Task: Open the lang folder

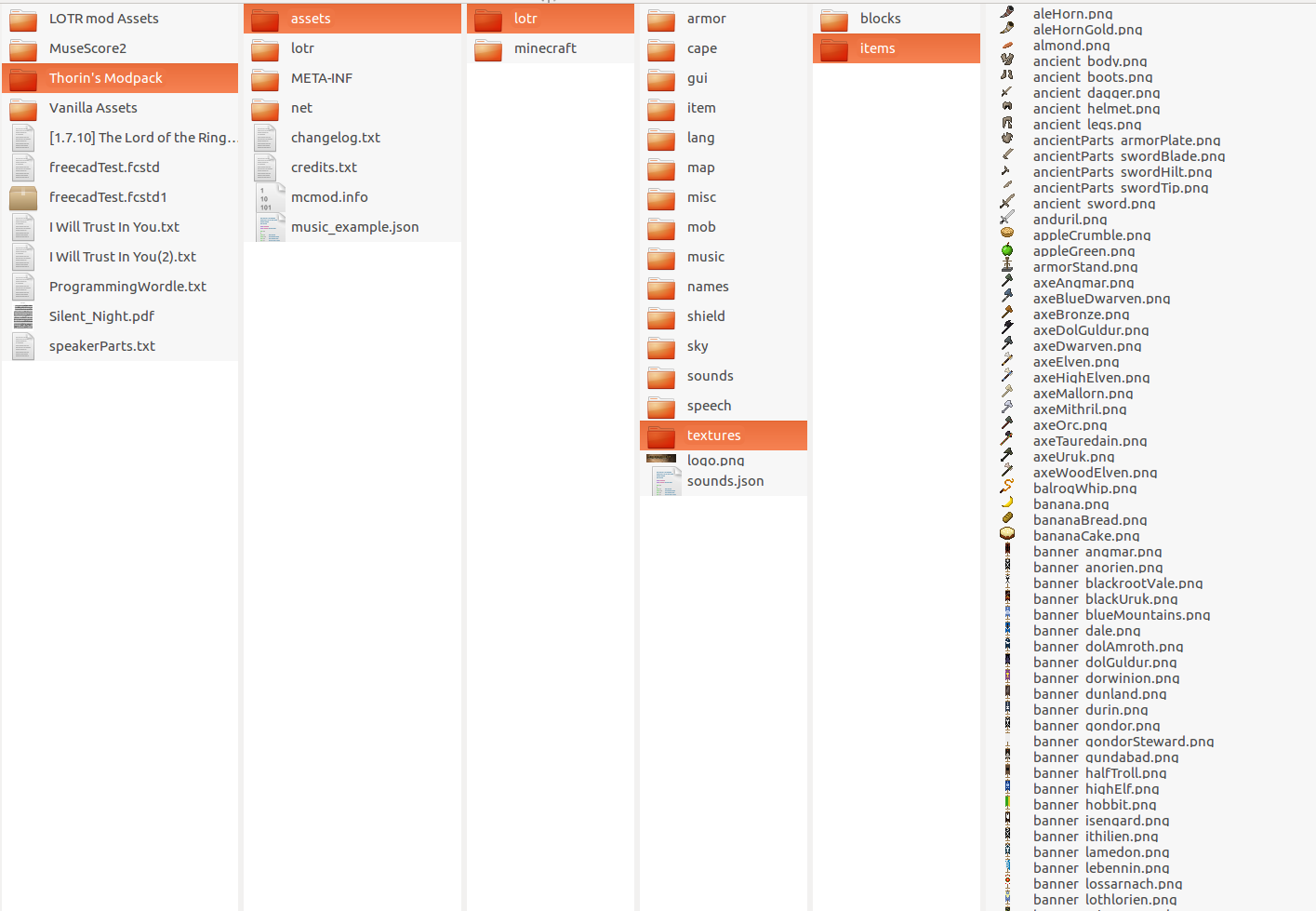Action: [724, 138]
